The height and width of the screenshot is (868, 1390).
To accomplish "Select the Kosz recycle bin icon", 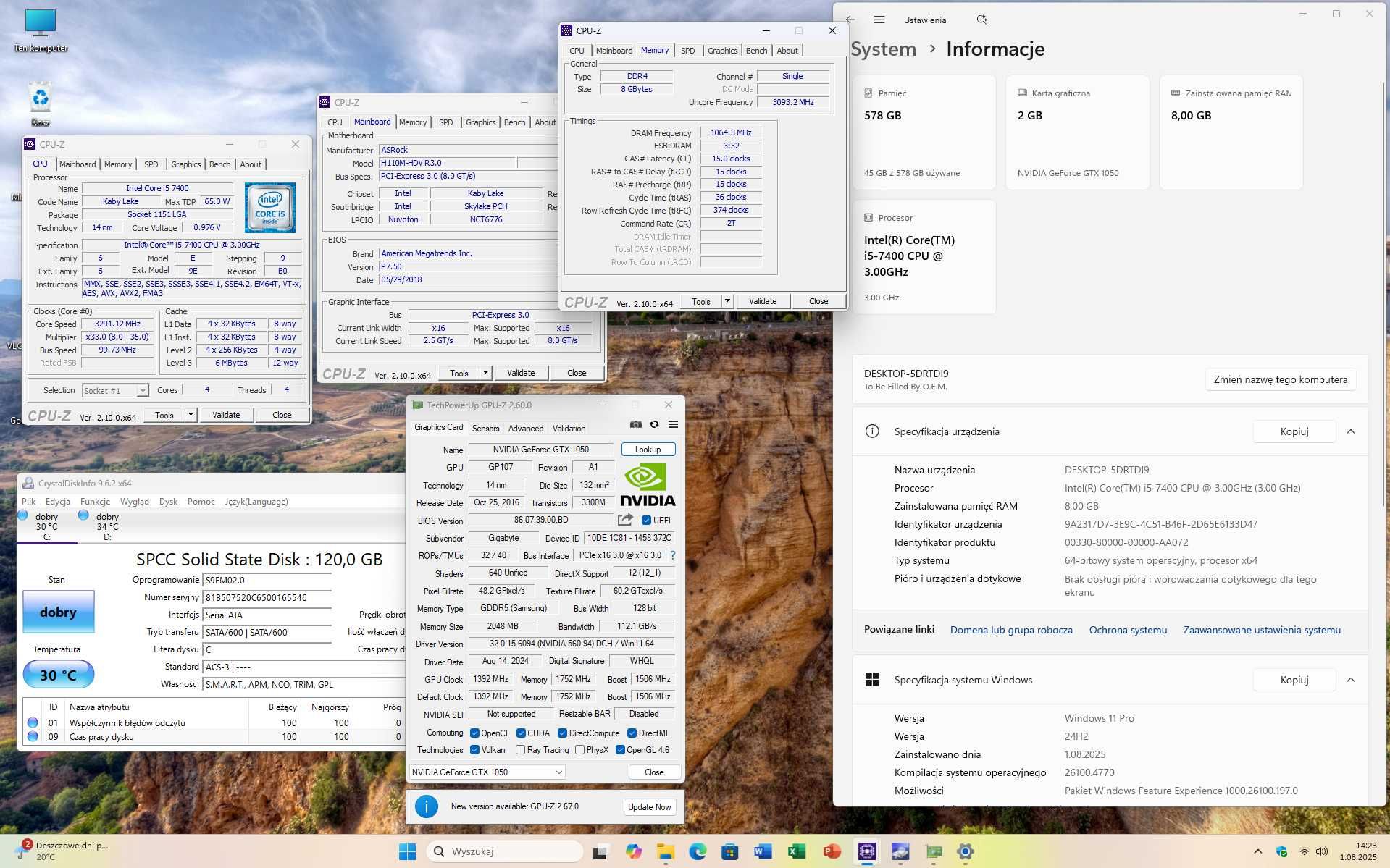I will click(41, 105).
